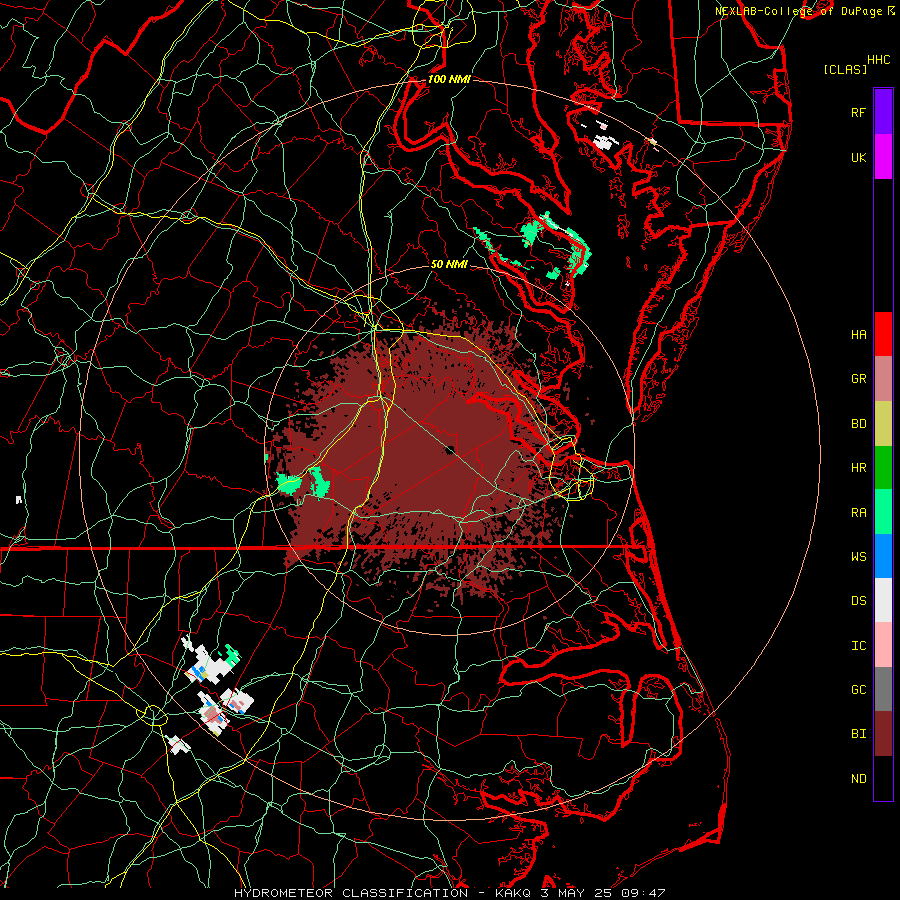The width and height of the screenshot is (900, 900).
Task: Click the 'NEXLAB-College of DuPage' credit text
Action: (x=799, y=11)
